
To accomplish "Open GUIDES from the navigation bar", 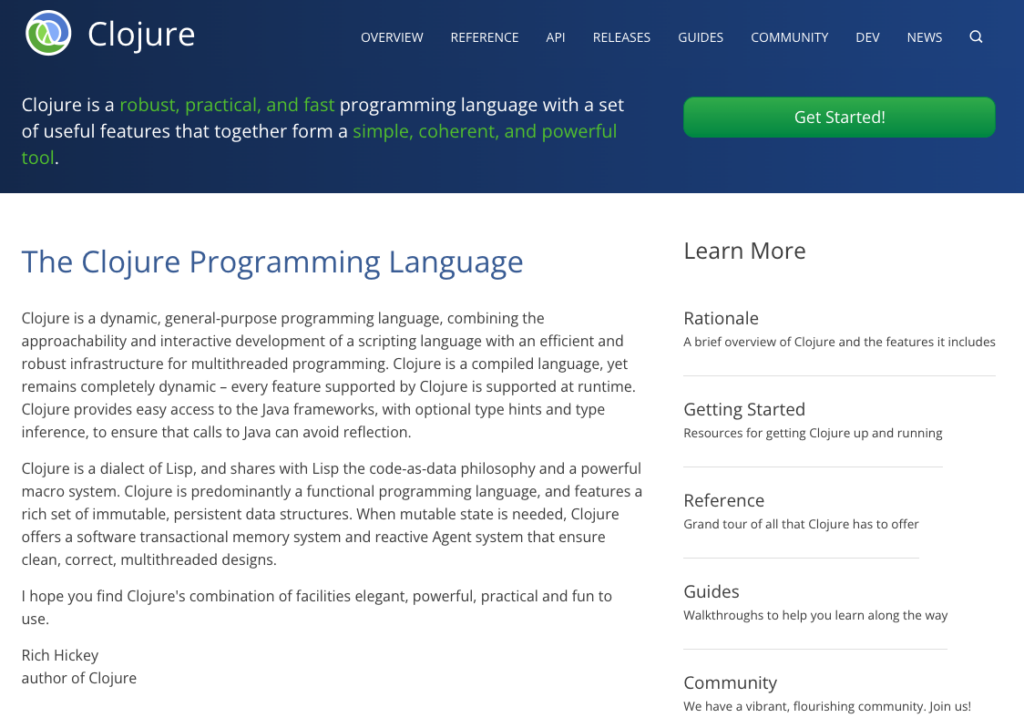I will [700, 37].
